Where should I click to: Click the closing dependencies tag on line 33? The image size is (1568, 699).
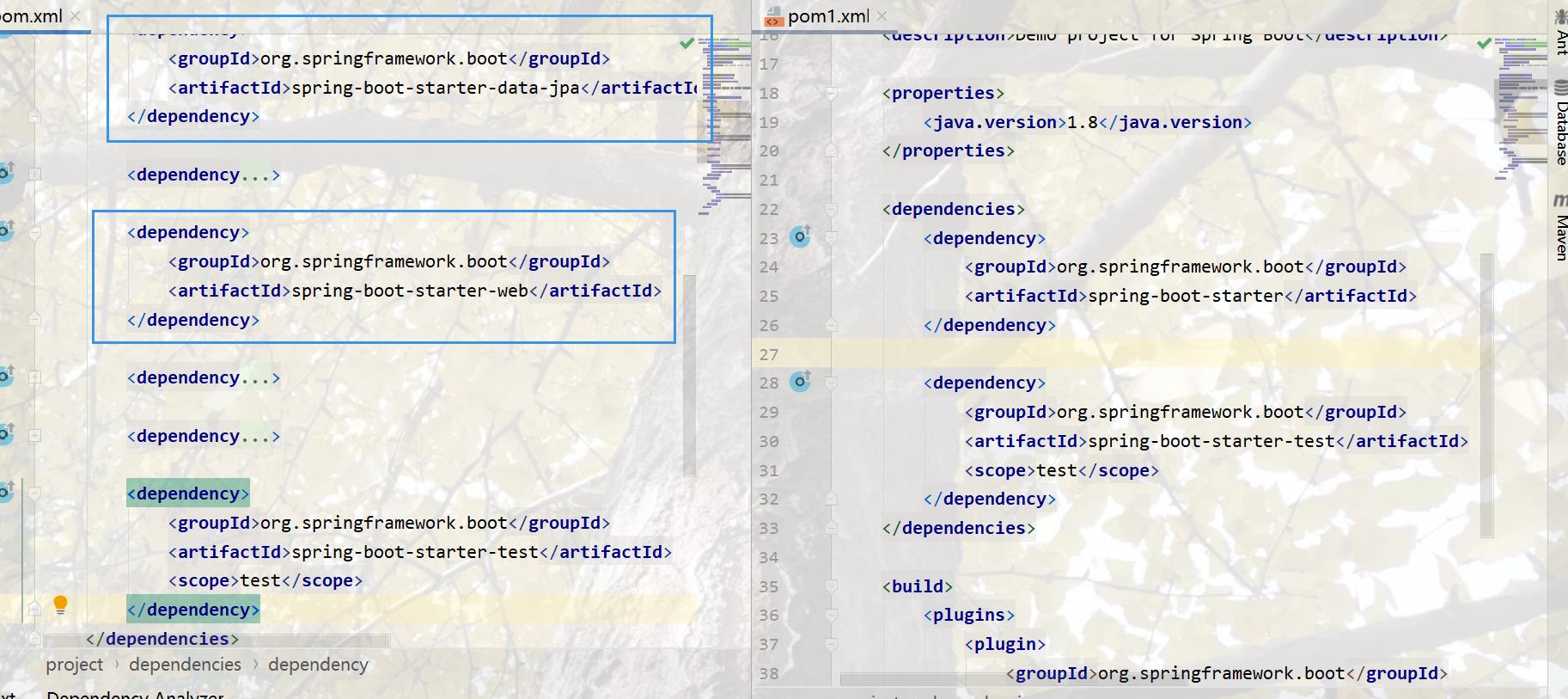coord(959,528)
